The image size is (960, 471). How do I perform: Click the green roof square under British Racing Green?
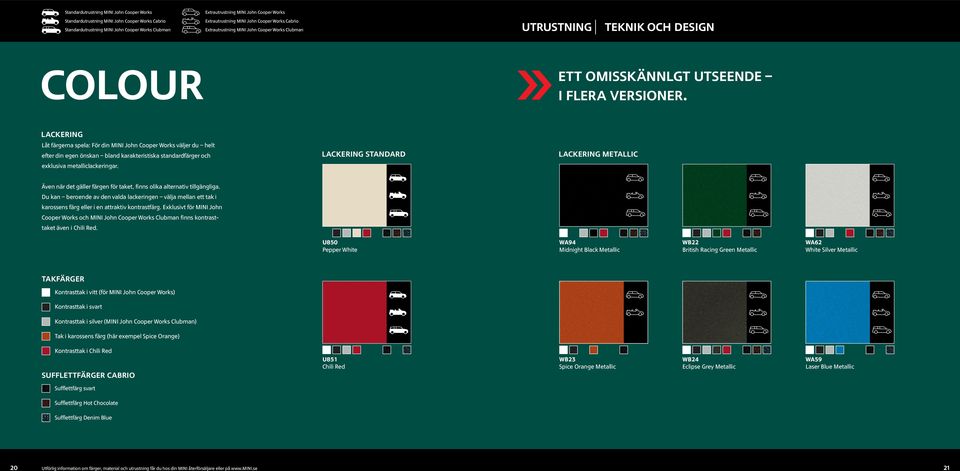tap(716, 233)
